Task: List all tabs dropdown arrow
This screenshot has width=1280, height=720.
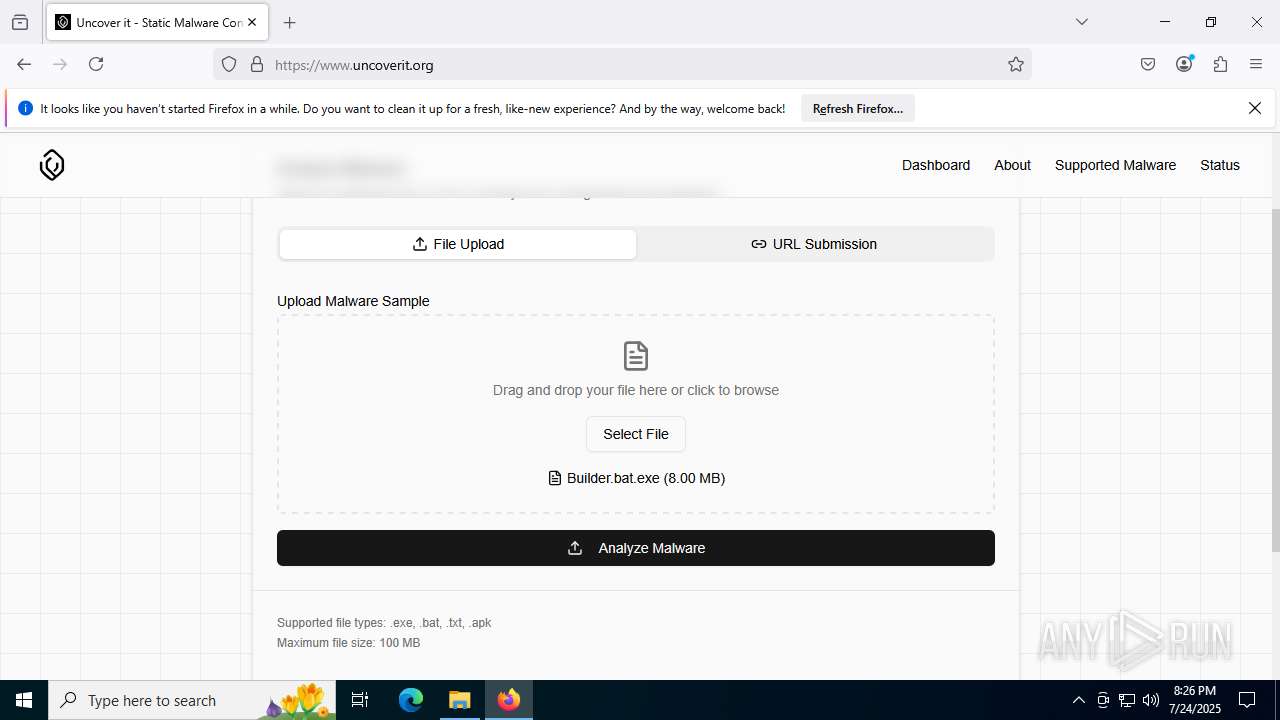Action: 1082,22
